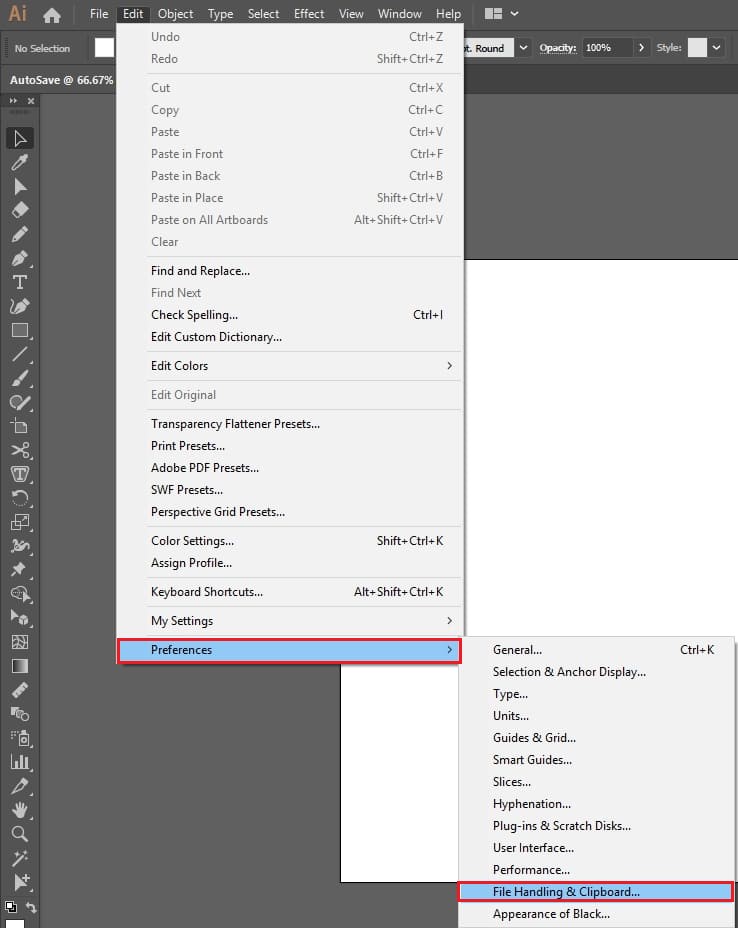The height and width of the screenshot is (928, 738).
Task: Select the Scale tool
Action: [x=20, y=522]
